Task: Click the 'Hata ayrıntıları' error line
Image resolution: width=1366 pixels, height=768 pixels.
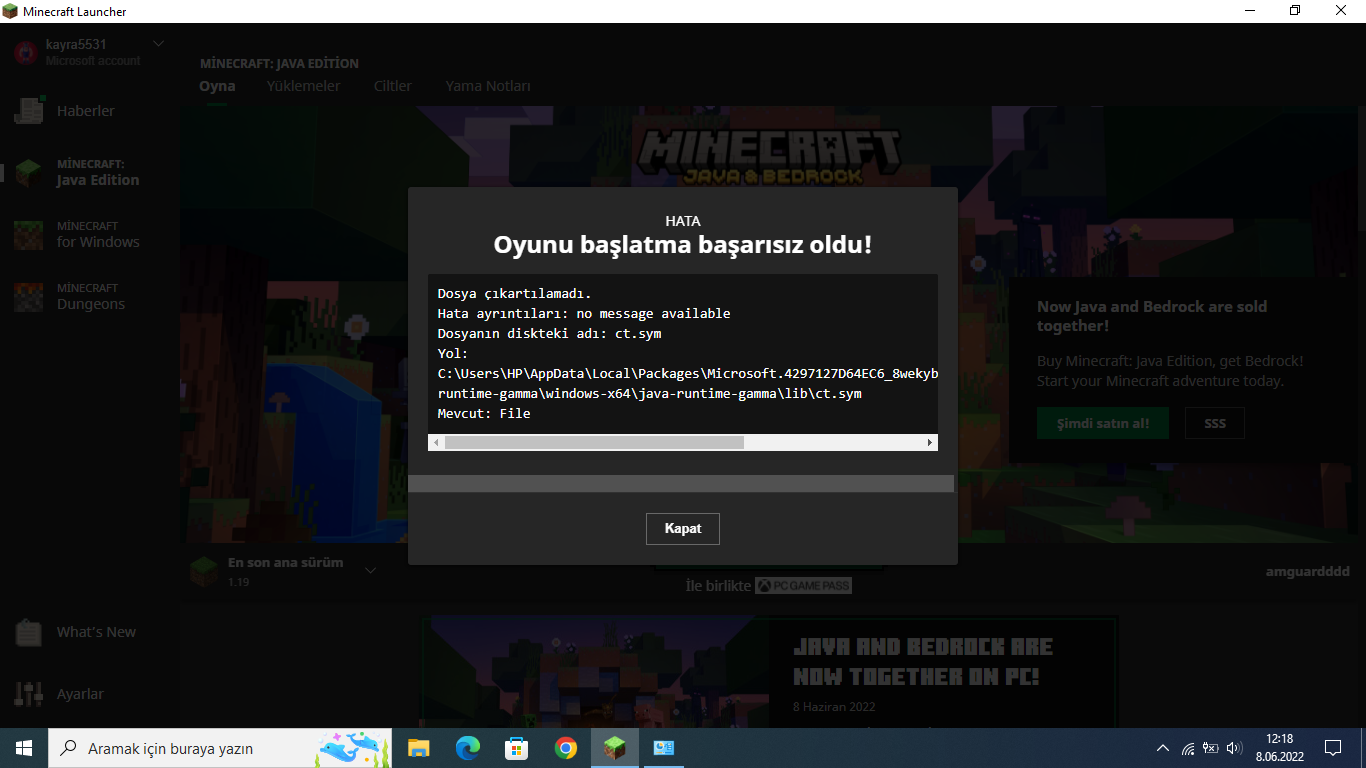Action: coord(584,313)
